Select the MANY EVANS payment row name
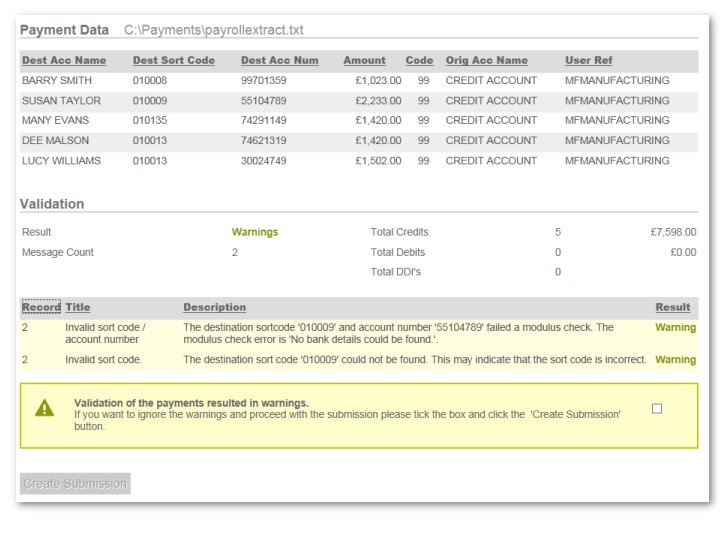Image resolution: width=726 pixels, height=538 pixels. 56,120
